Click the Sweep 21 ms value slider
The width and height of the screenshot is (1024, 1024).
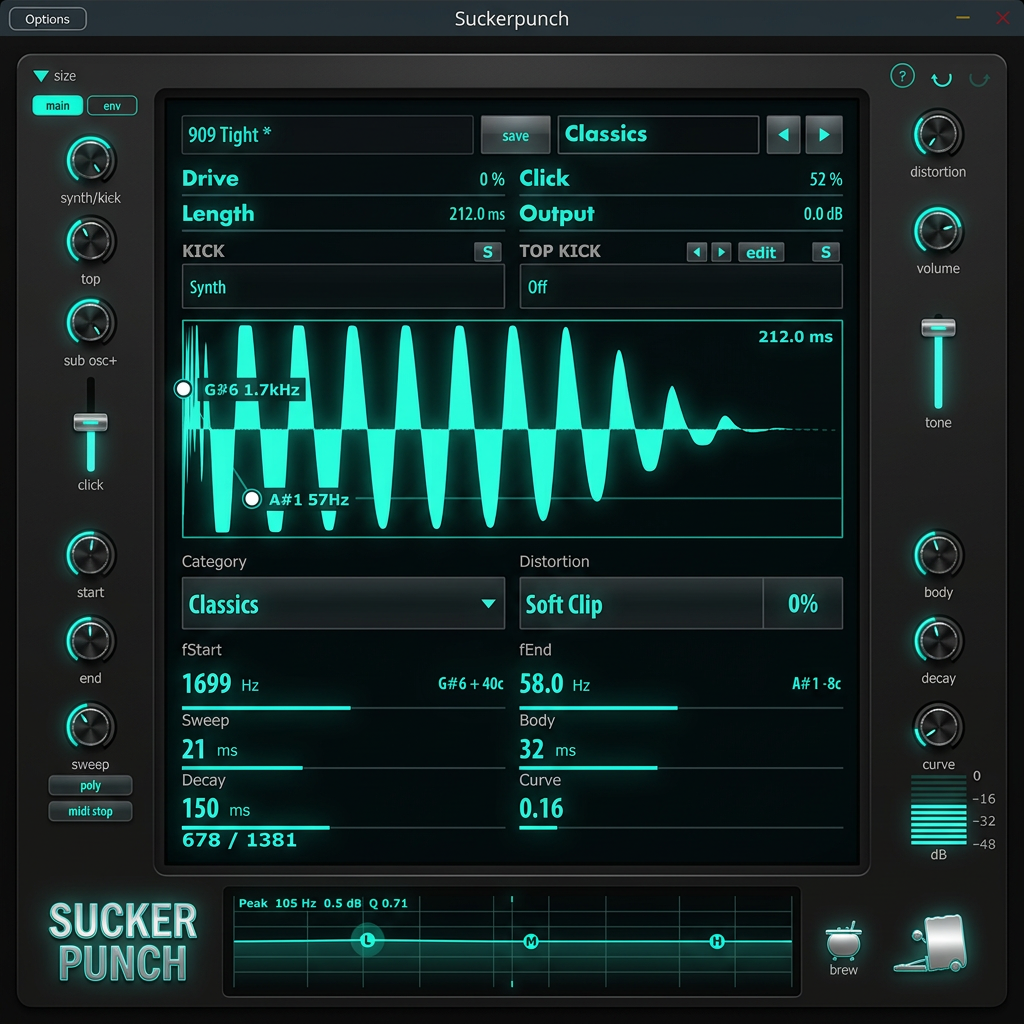[343, 752]
